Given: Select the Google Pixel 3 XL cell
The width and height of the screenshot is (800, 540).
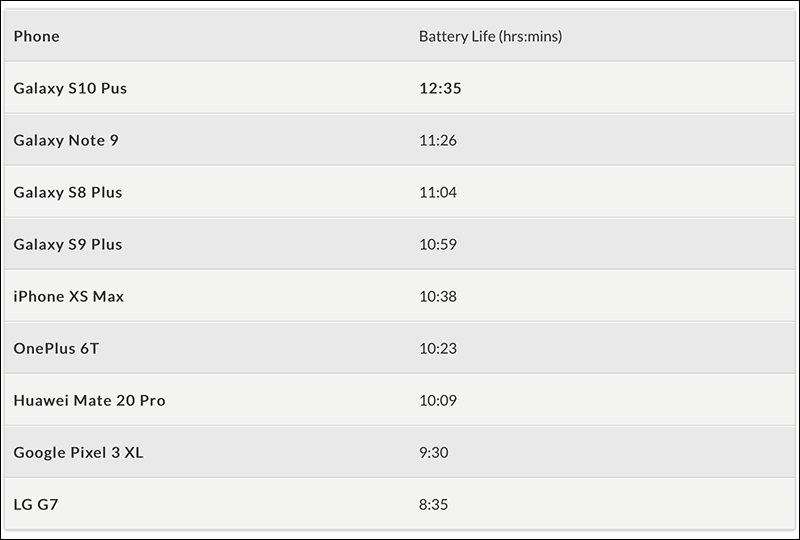Looking at the screenshot, I should (78, 453).
